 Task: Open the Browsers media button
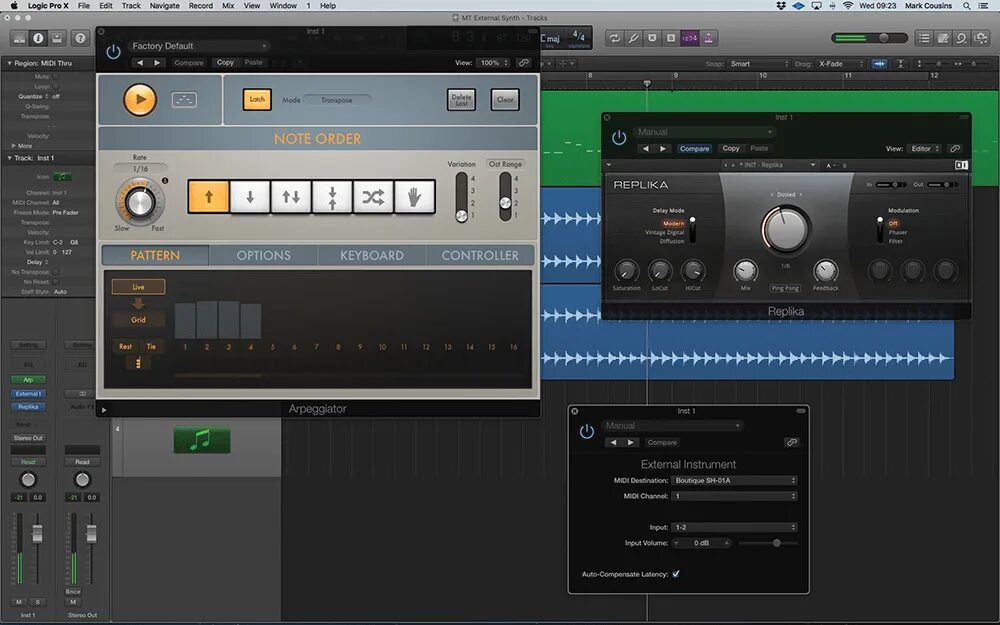tap(981, 38)
